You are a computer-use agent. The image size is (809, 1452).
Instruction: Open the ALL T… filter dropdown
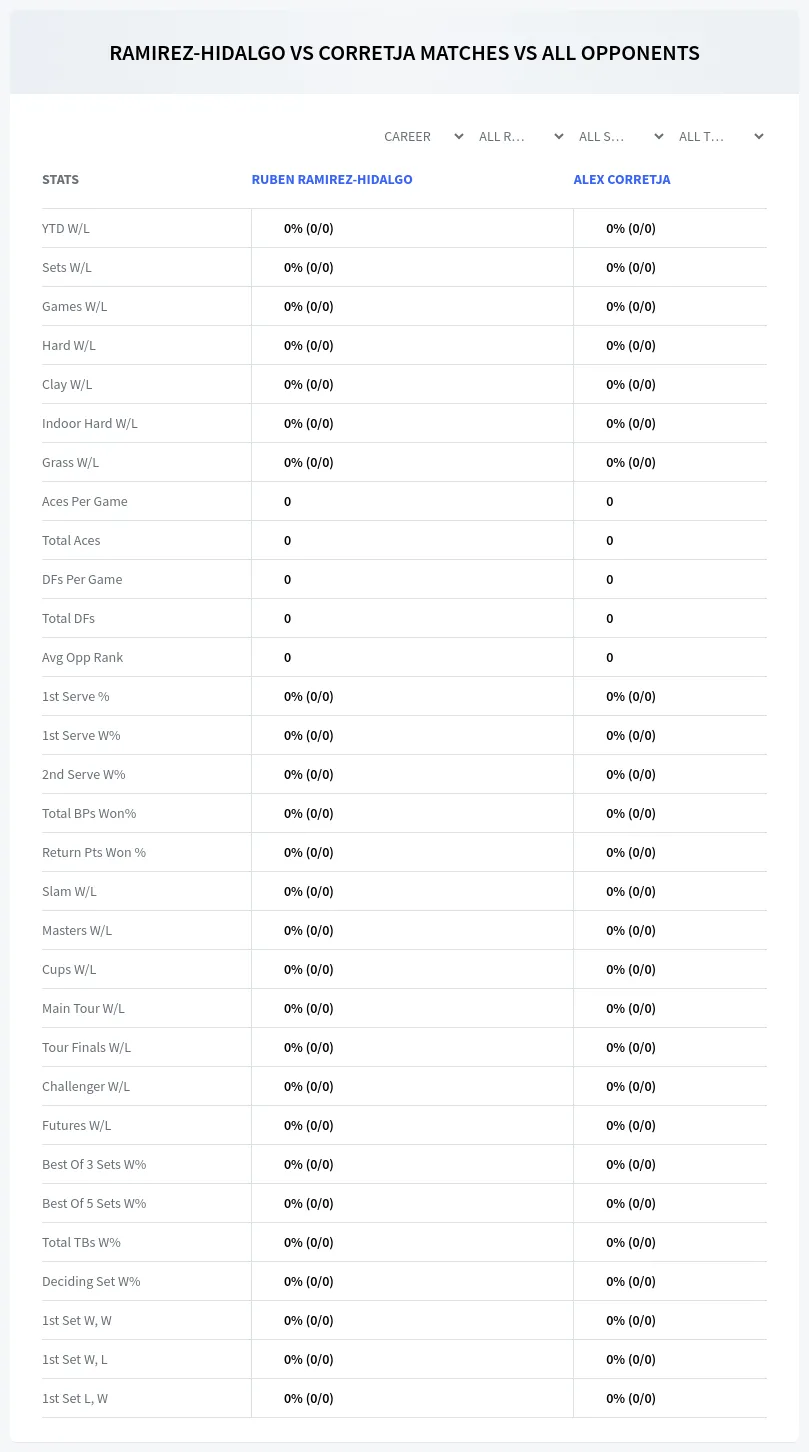pos(720,136)
